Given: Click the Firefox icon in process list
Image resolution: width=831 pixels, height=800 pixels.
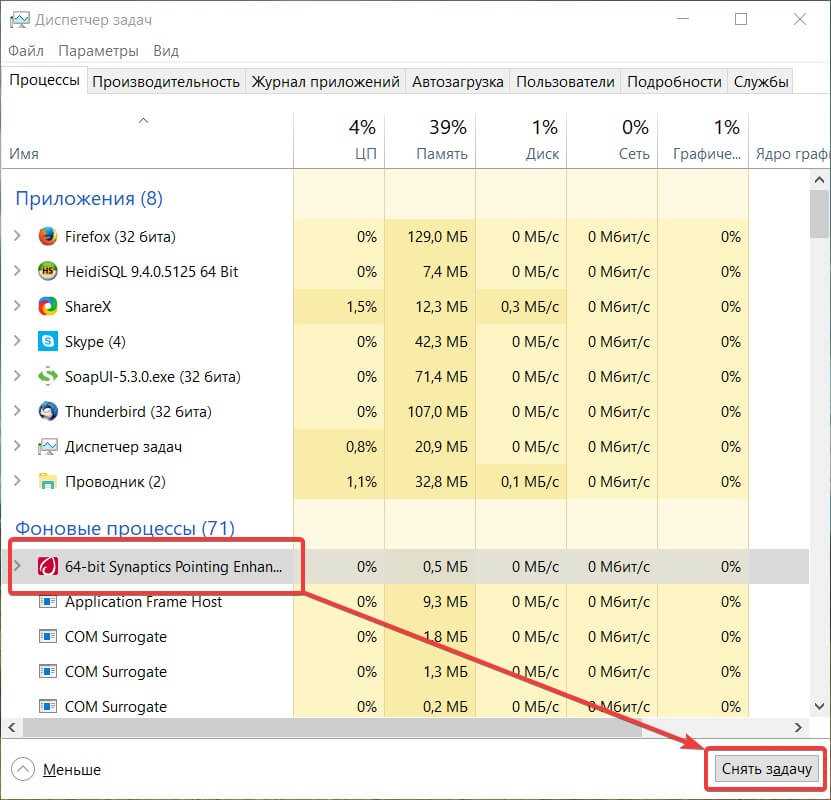Looking at the screenshot, I should pos(48,237).
